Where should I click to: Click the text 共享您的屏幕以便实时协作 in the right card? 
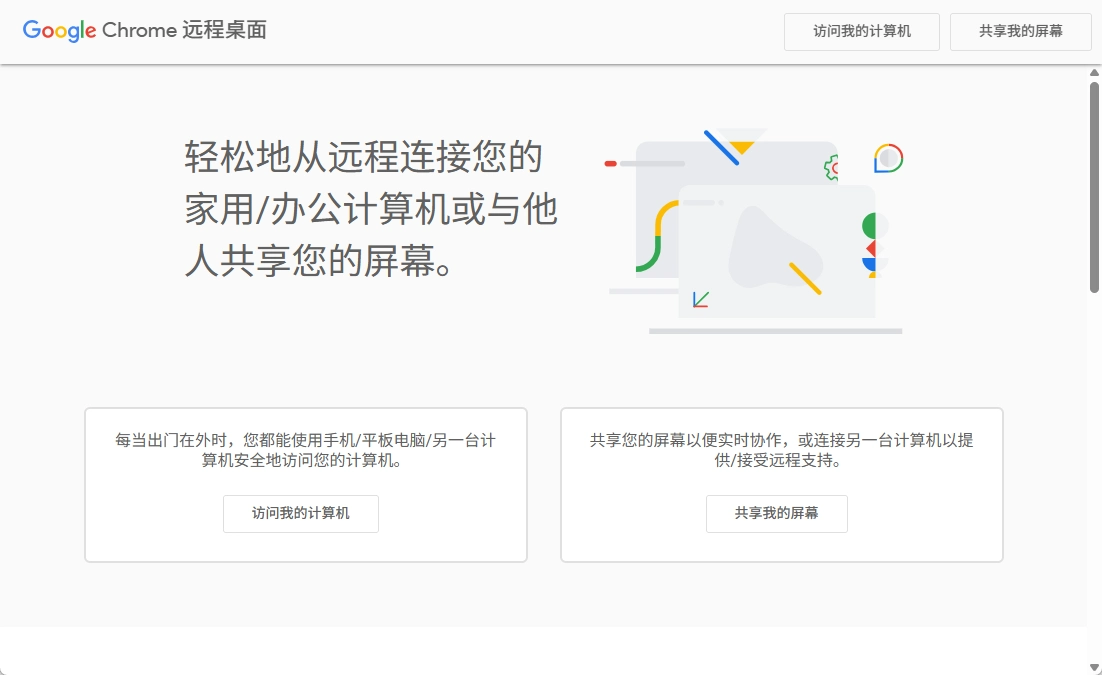[x=685, y=440]
